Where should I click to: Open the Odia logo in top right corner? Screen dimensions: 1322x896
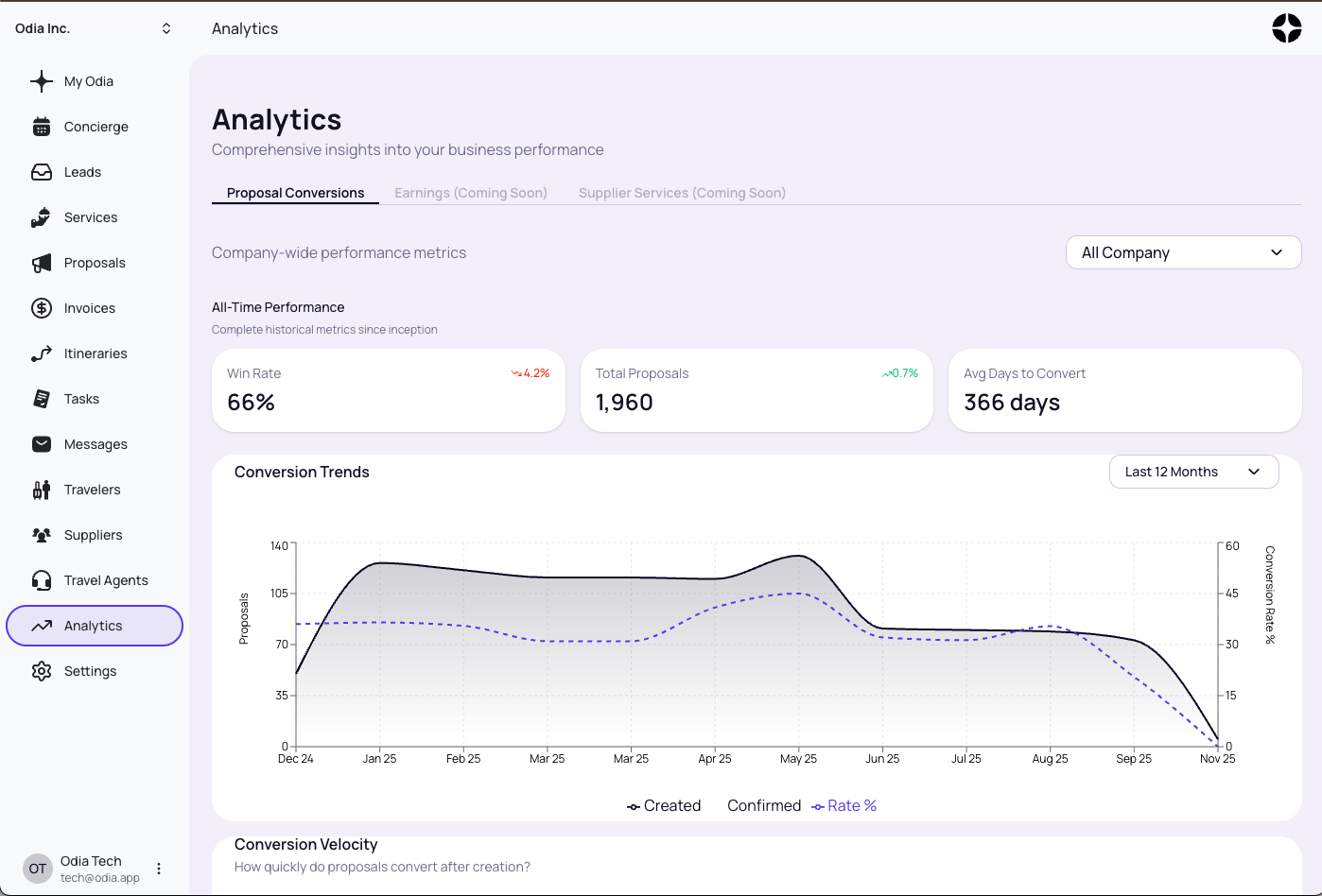pyautogui.click(x=1287, y=27)
